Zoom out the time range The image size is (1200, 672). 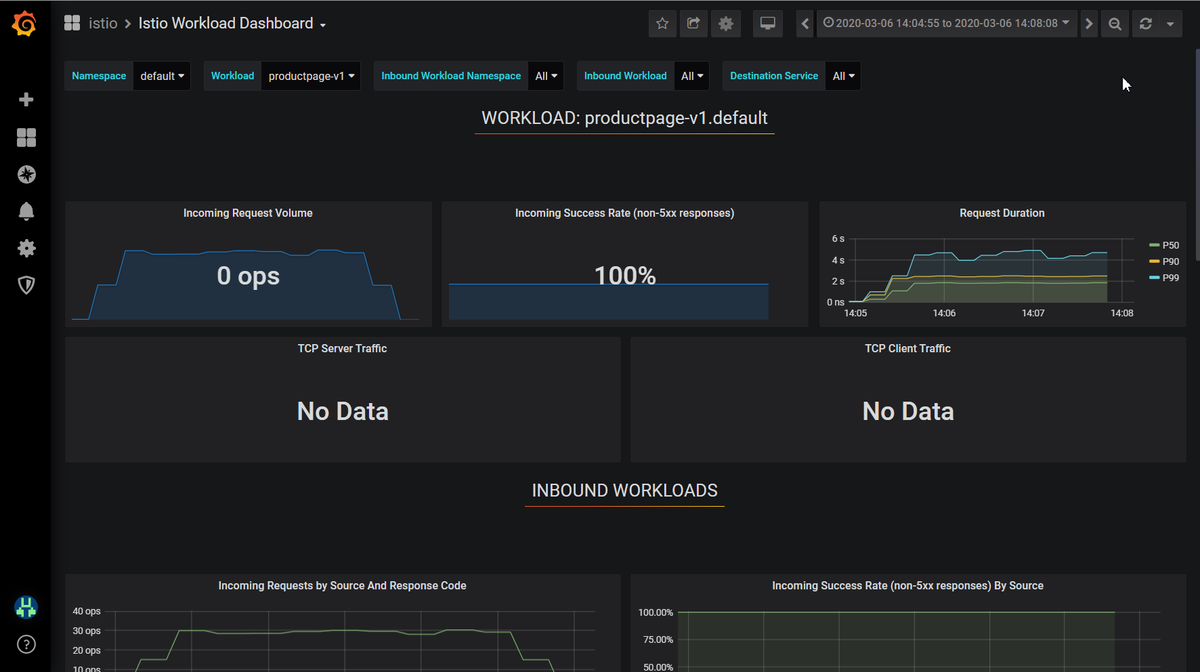tap(1115, 24)
